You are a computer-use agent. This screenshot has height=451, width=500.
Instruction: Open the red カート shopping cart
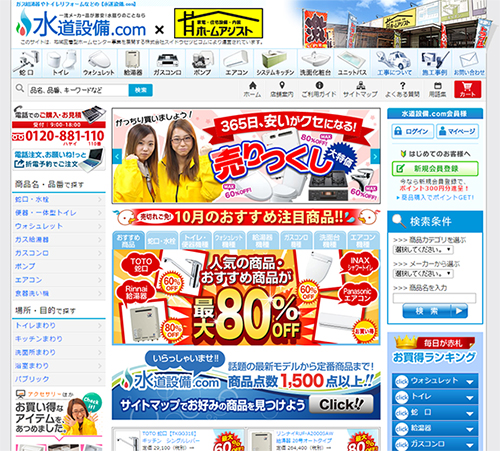pos(467,89)
